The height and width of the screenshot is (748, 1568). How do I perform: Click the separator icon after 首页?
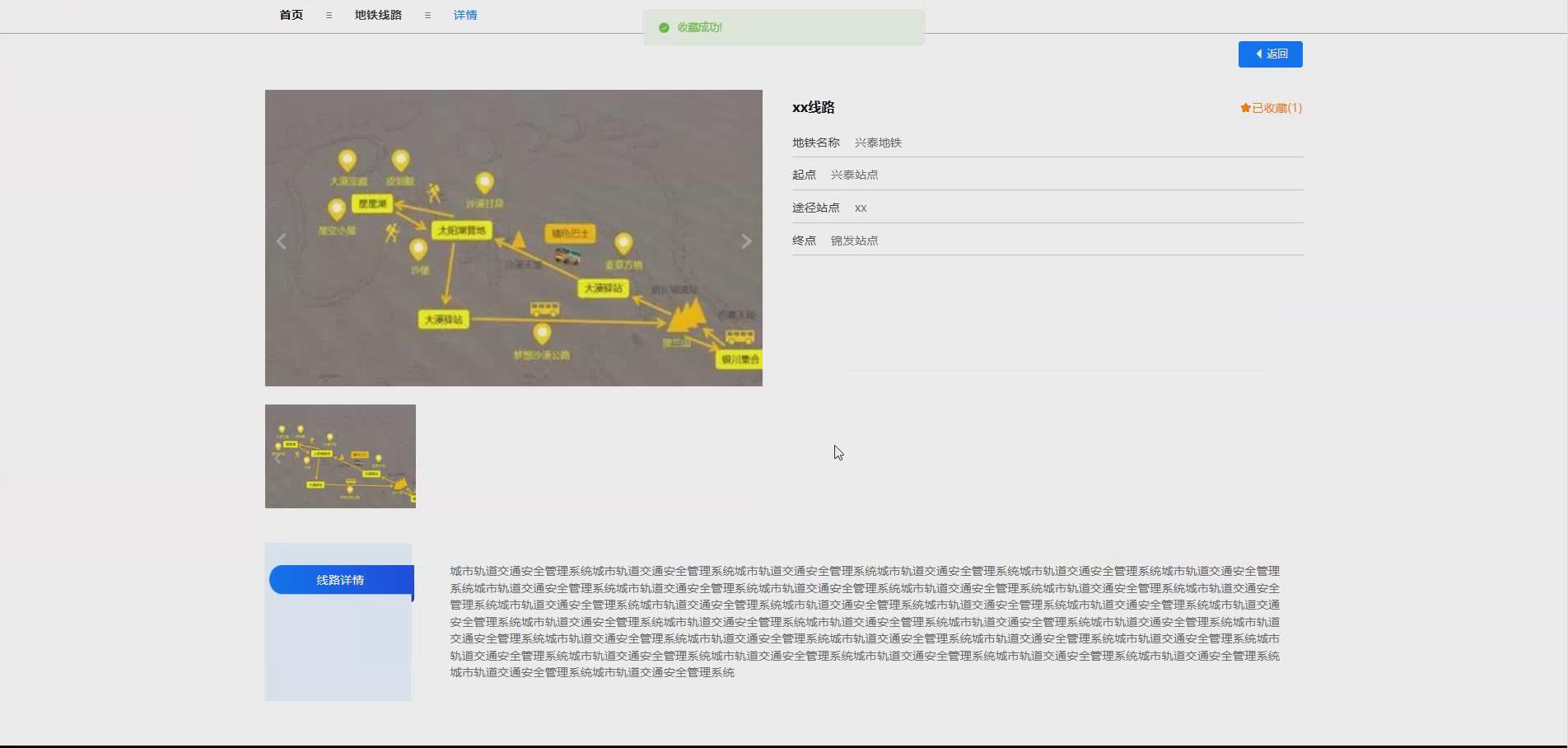(329, 15)
